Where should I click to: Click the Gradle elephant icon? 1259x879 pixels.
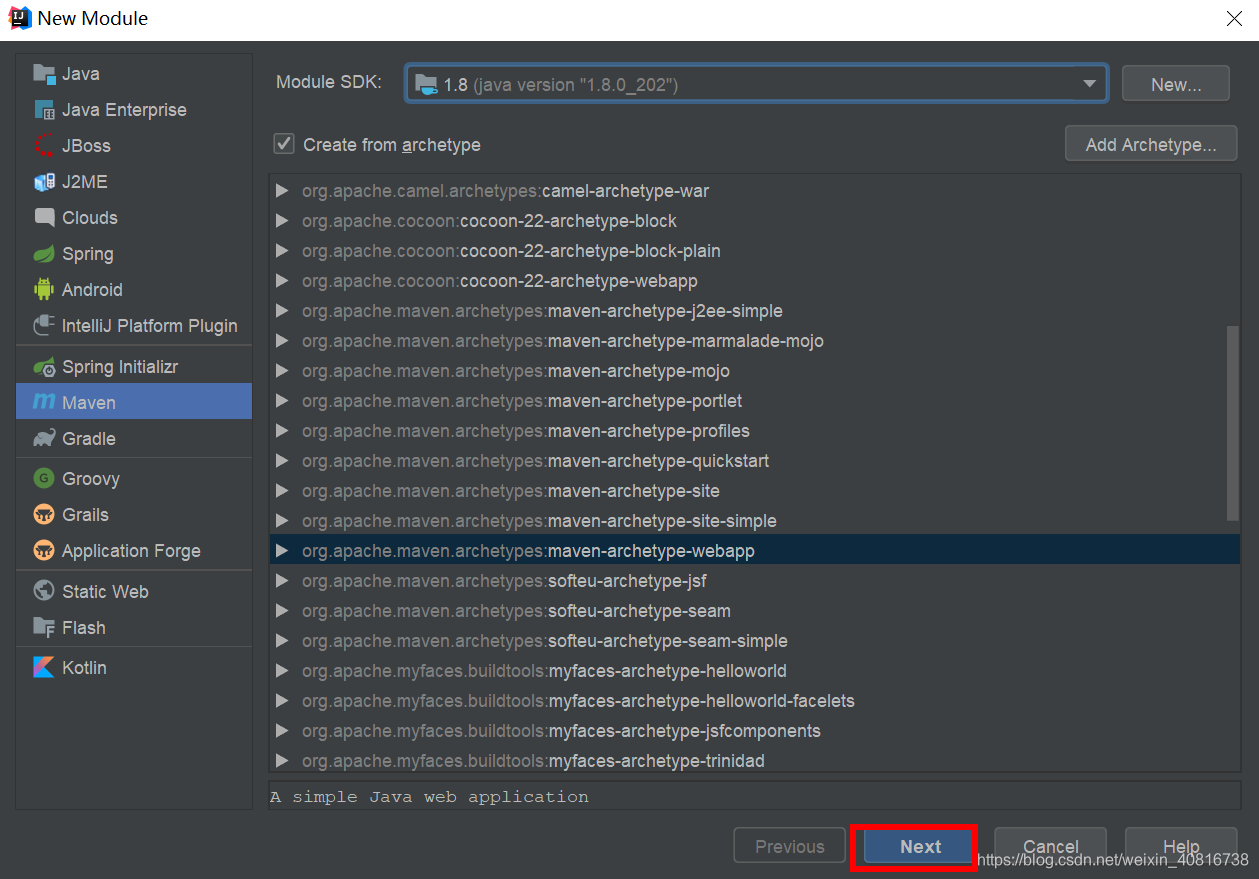pyautogui.click(x=43, y=439)
